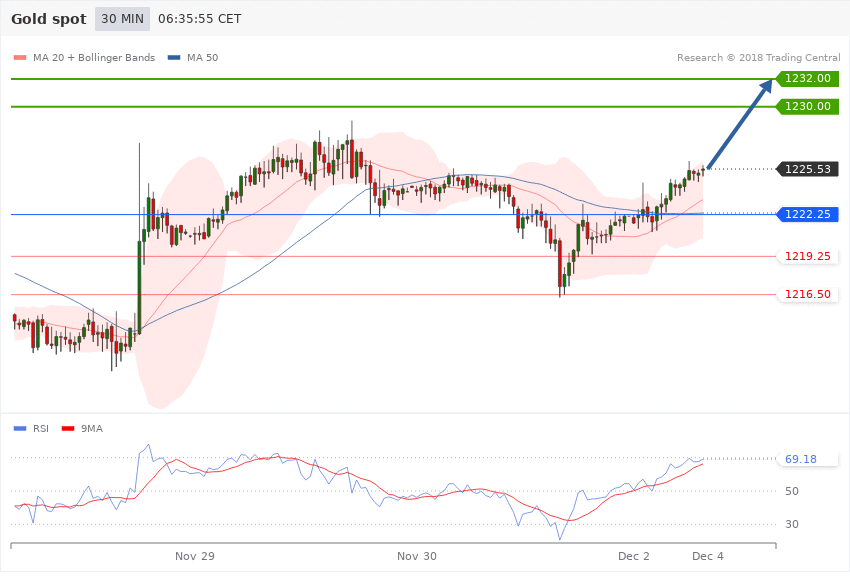Click the pink MA 20 legend swatch
850x576 pixels.
pyautogui.click(x=20, y=57)
